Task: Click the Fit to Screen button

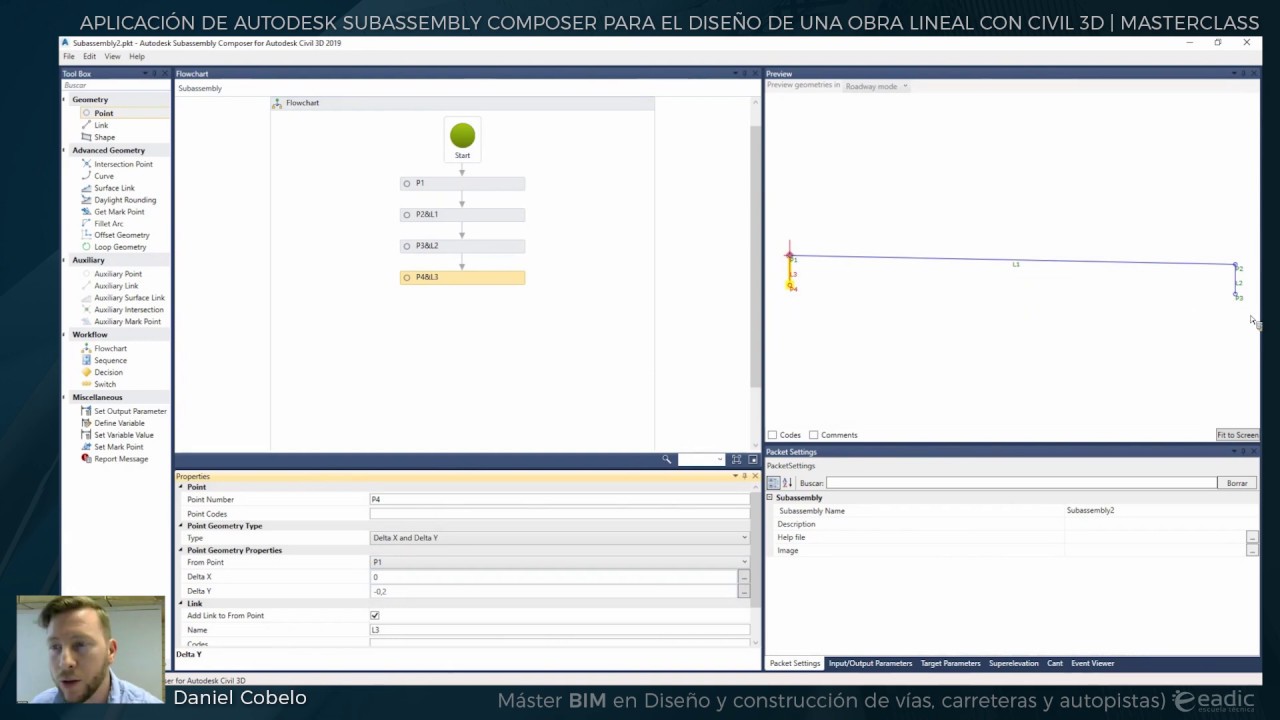Action: coord(1237,435)
